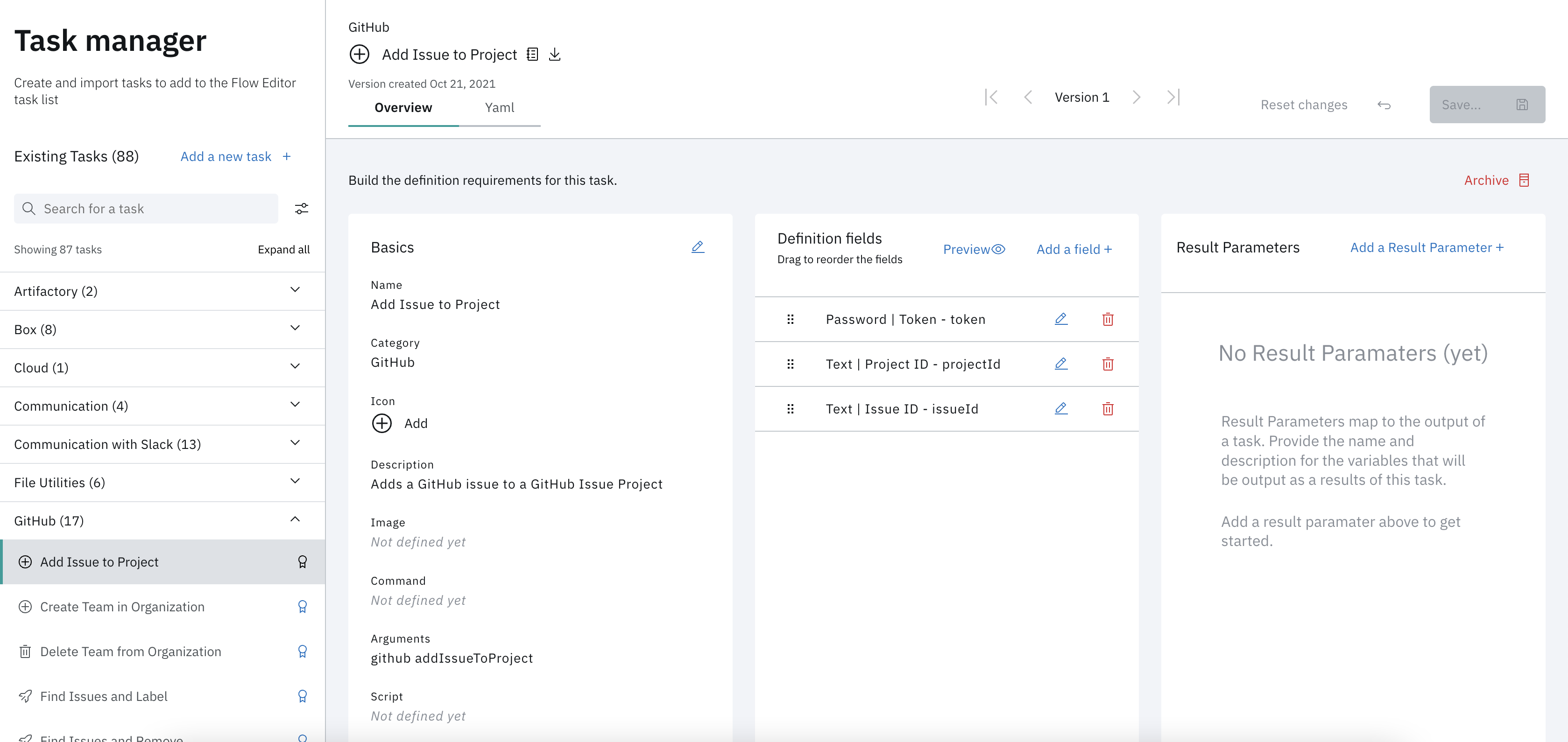Screen dimensions: 1568x742
Task: Edit the Project ID definition field
Action: (1061, 364)
